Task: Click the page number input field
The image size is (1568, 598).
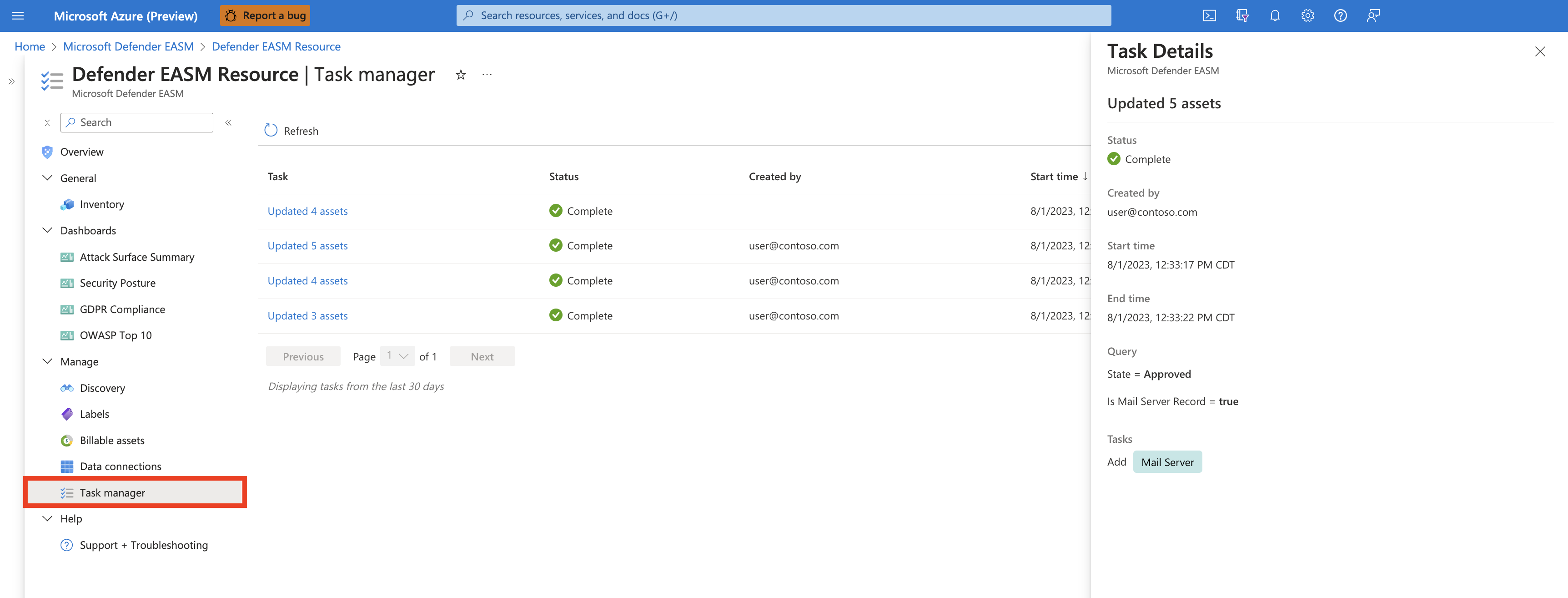Action: coord(395,356)
